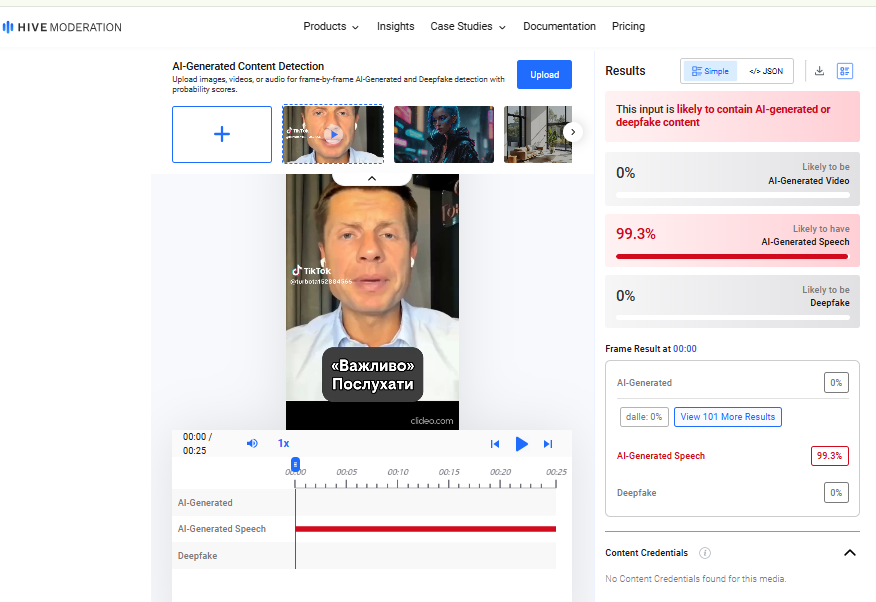Click the 00:15 timeline mark
This screenshot has height=602, width=876.
[x=449, y=472]
